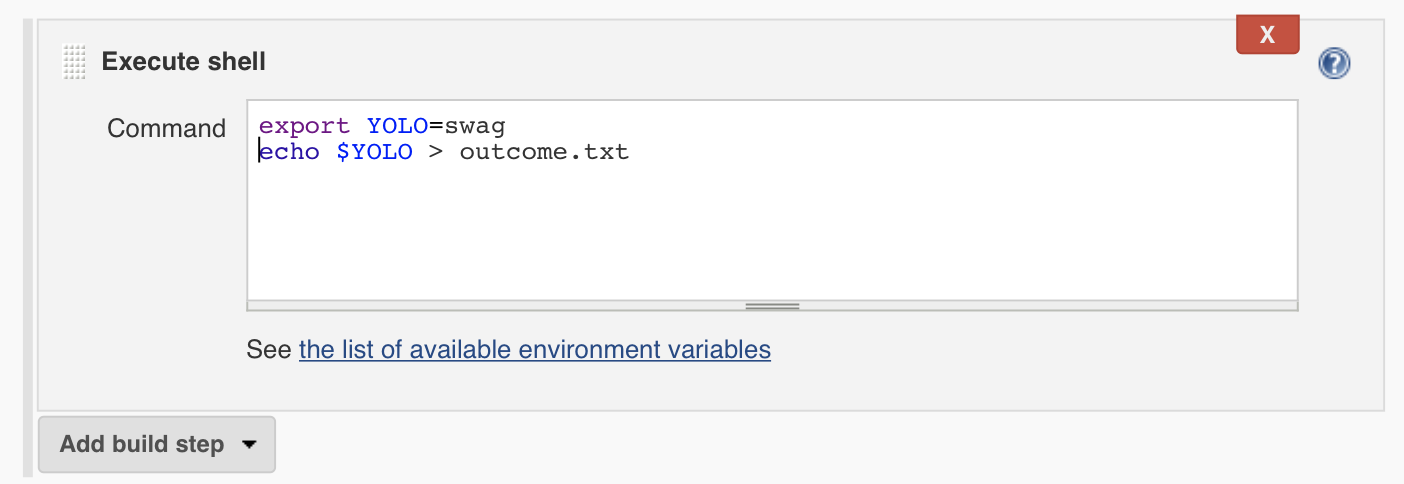Click the Execute shell section heading

click(184, 62)
